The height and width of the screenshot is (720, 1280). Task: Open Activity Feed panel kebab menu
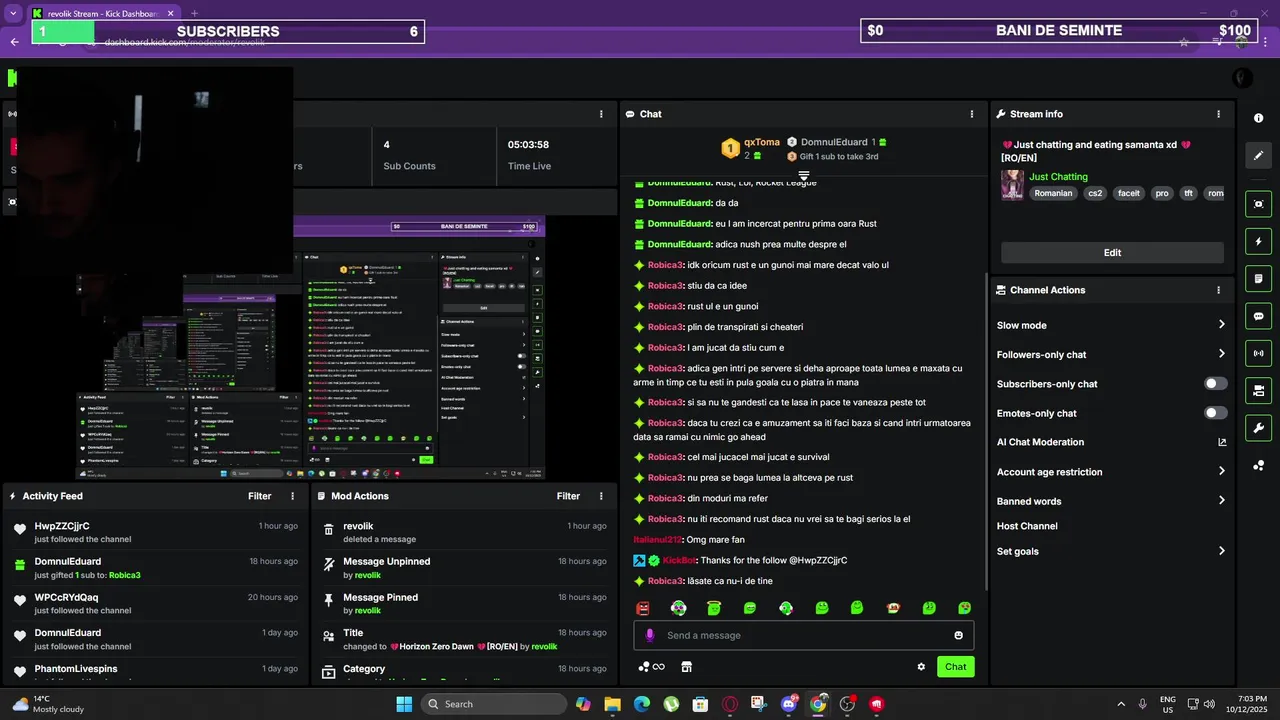pos(292,496)
